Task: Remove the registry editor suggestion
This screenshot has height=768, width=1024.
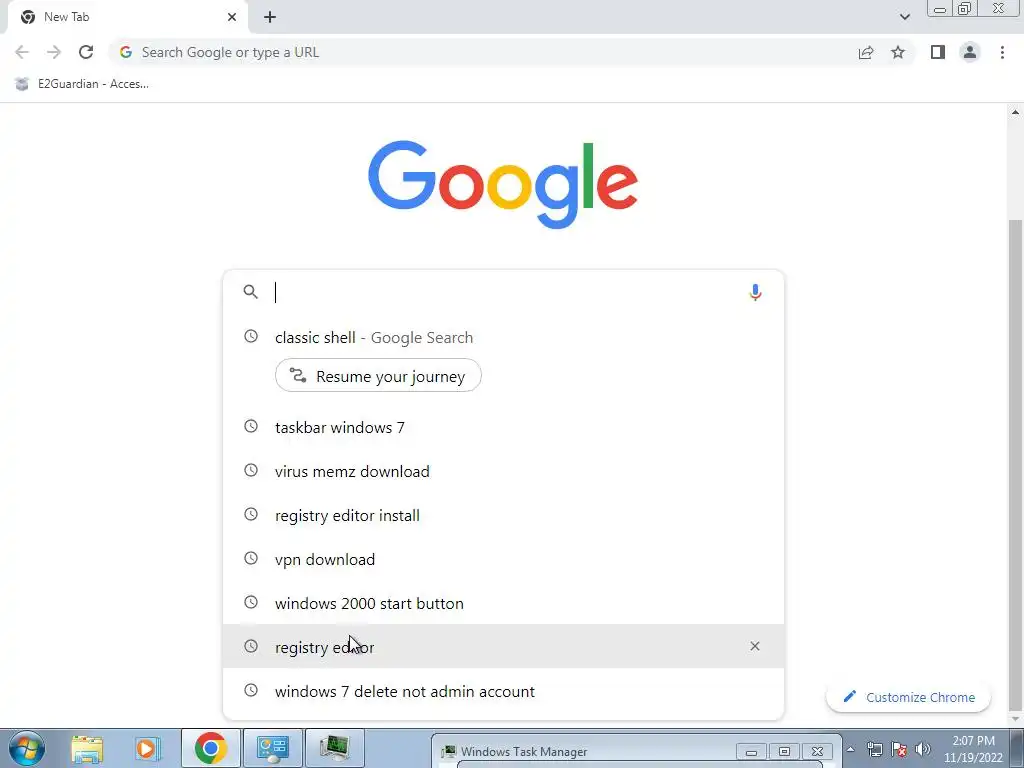Action: pyautogui.click(x=755, y=646)
